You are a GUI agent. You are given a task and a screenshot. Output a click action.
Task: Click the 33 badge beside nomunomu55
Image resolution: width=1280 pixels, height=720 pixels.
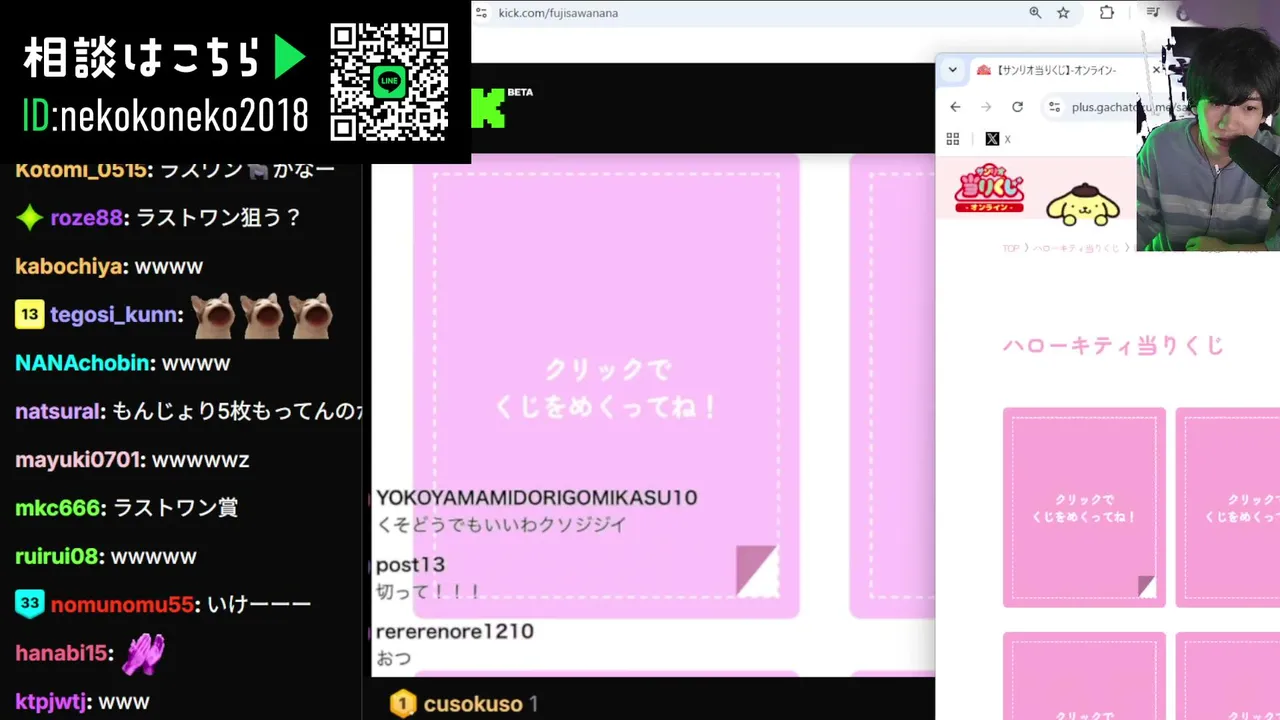tap(30, 604)
